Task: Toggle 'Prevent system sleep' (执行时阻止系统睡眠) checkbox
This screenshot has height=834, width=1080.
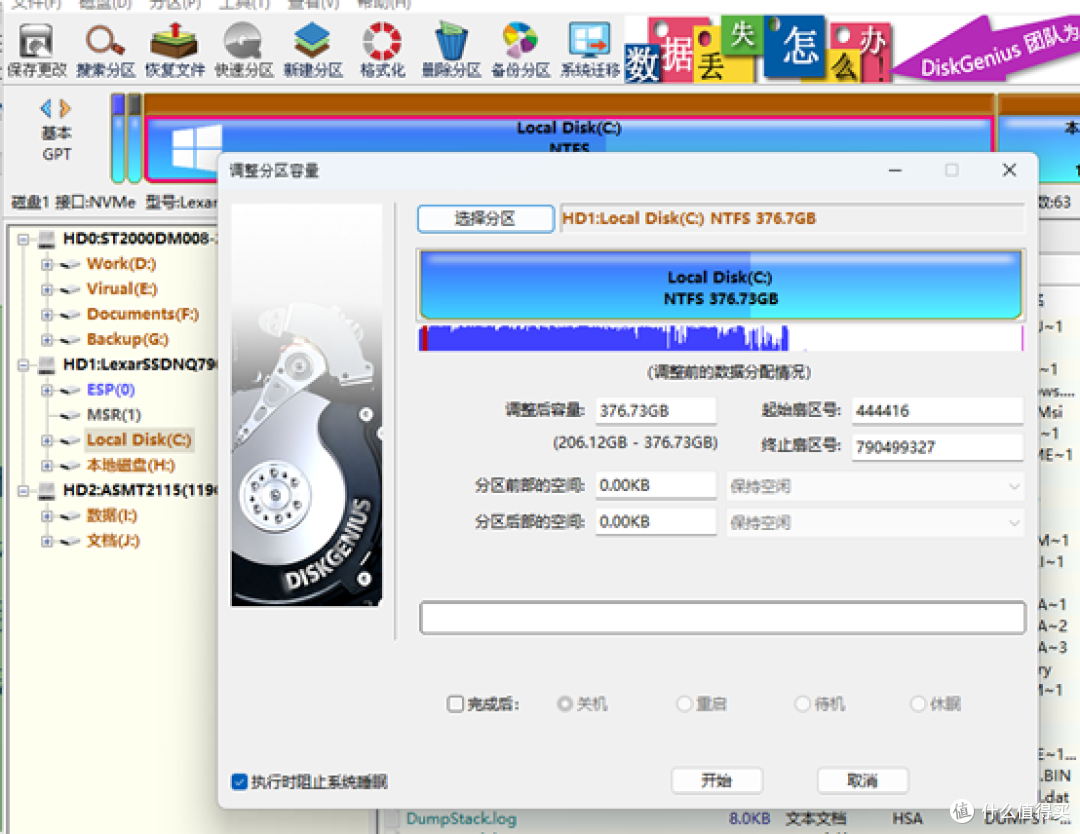Action: (x=239, y=782)
